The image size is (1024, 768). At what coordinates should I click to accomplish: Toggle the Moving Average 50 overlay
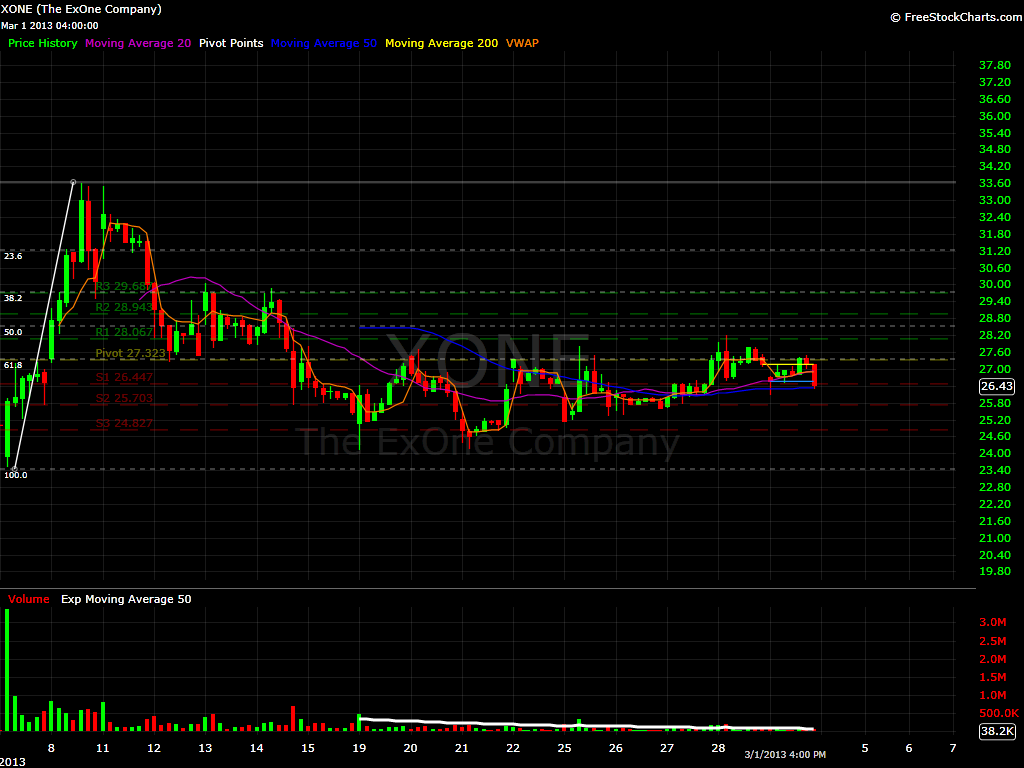(x=323, y=43)
